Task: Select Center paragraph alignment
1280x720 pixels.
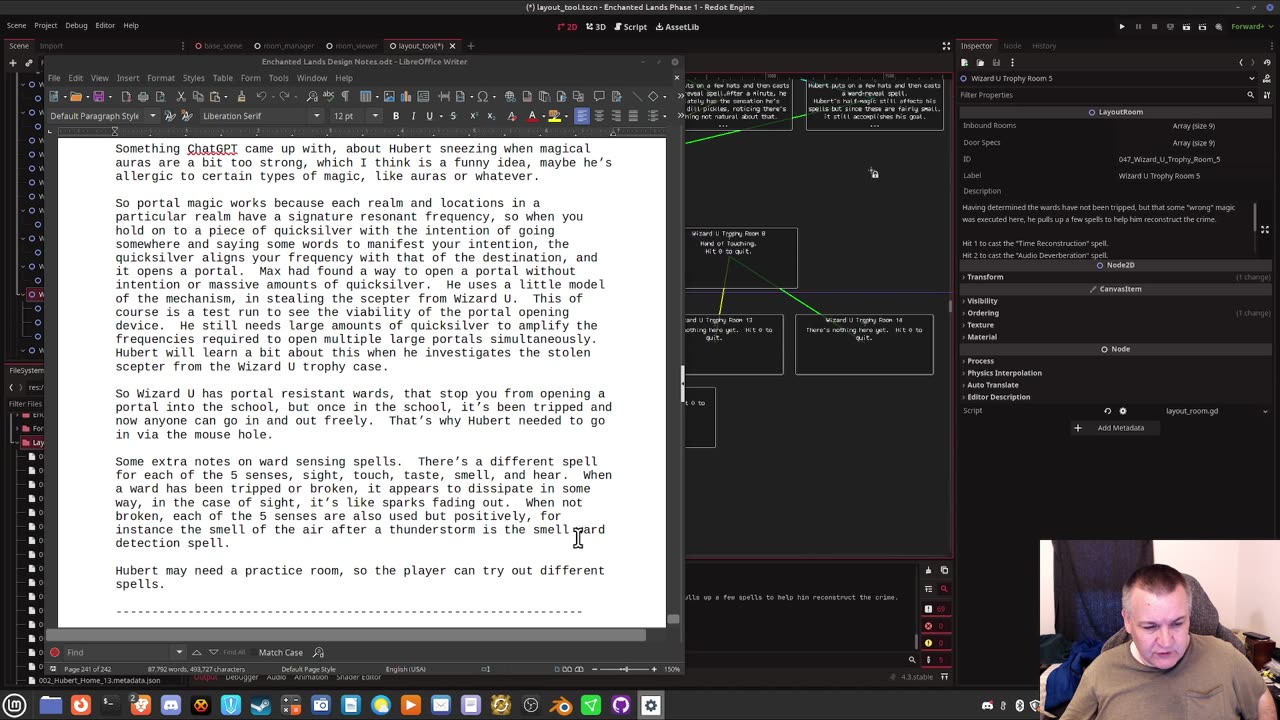Action: coord(599,116)
